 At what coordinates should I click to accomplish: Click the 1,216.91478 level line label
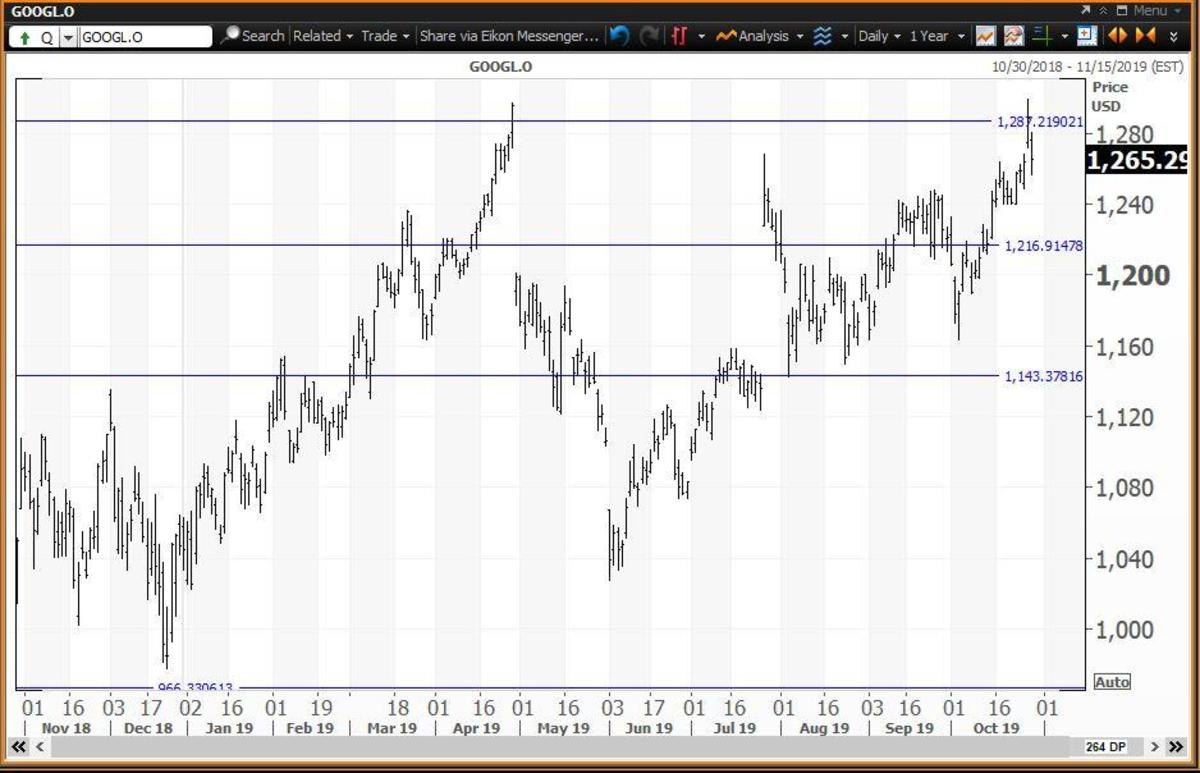click(1044, 245)
